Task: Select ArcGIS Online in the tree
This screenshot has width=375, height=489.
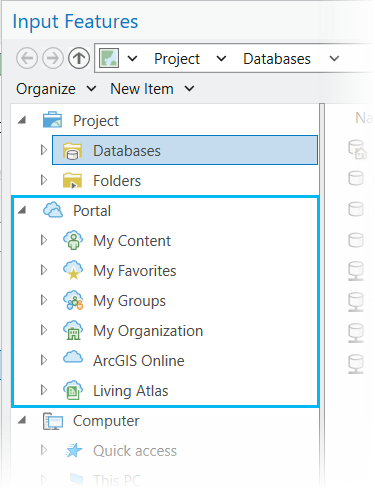Action: [x=139, y=361]
